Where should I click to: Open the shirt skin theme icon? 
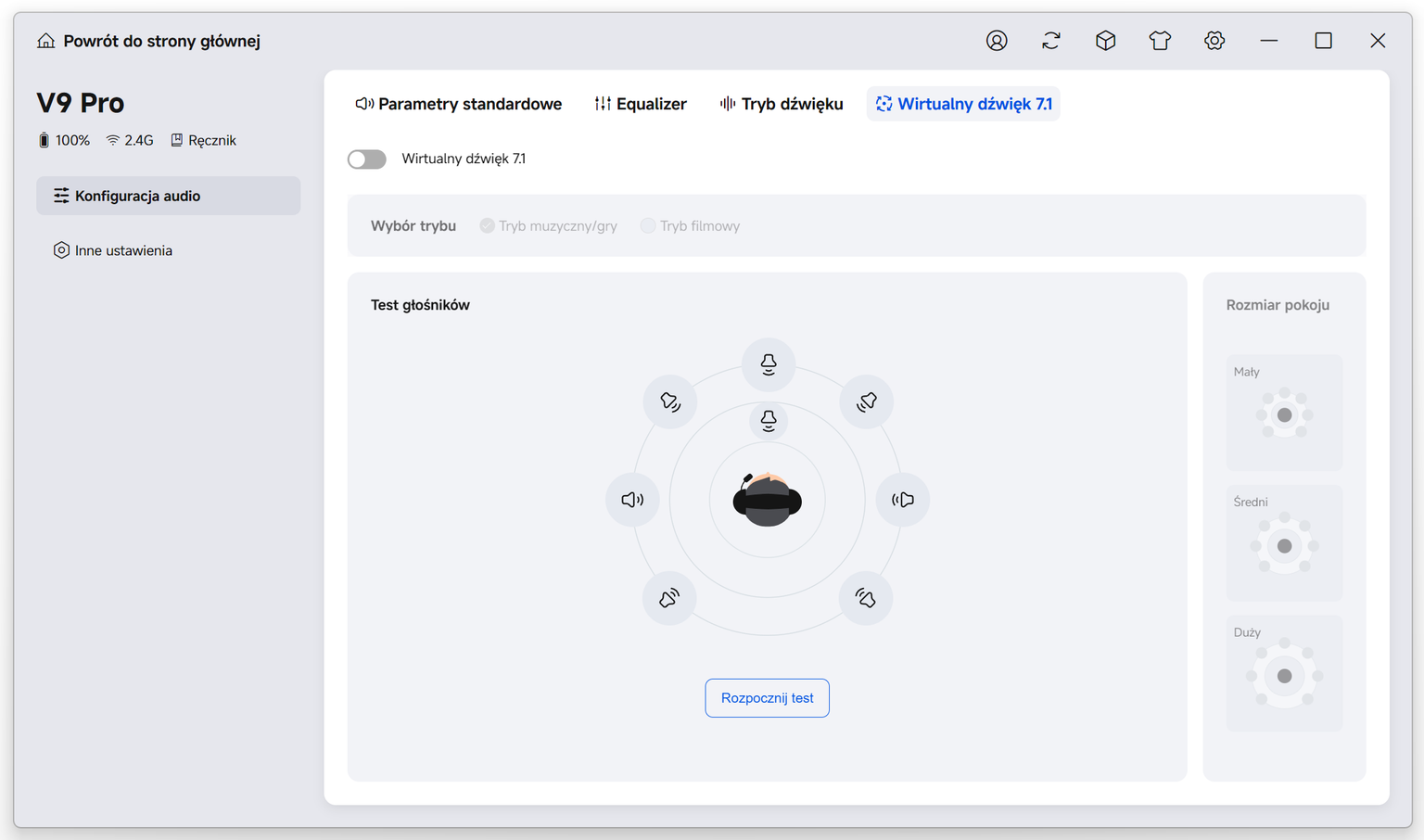pyautogui.click(x=1160, y=41)
